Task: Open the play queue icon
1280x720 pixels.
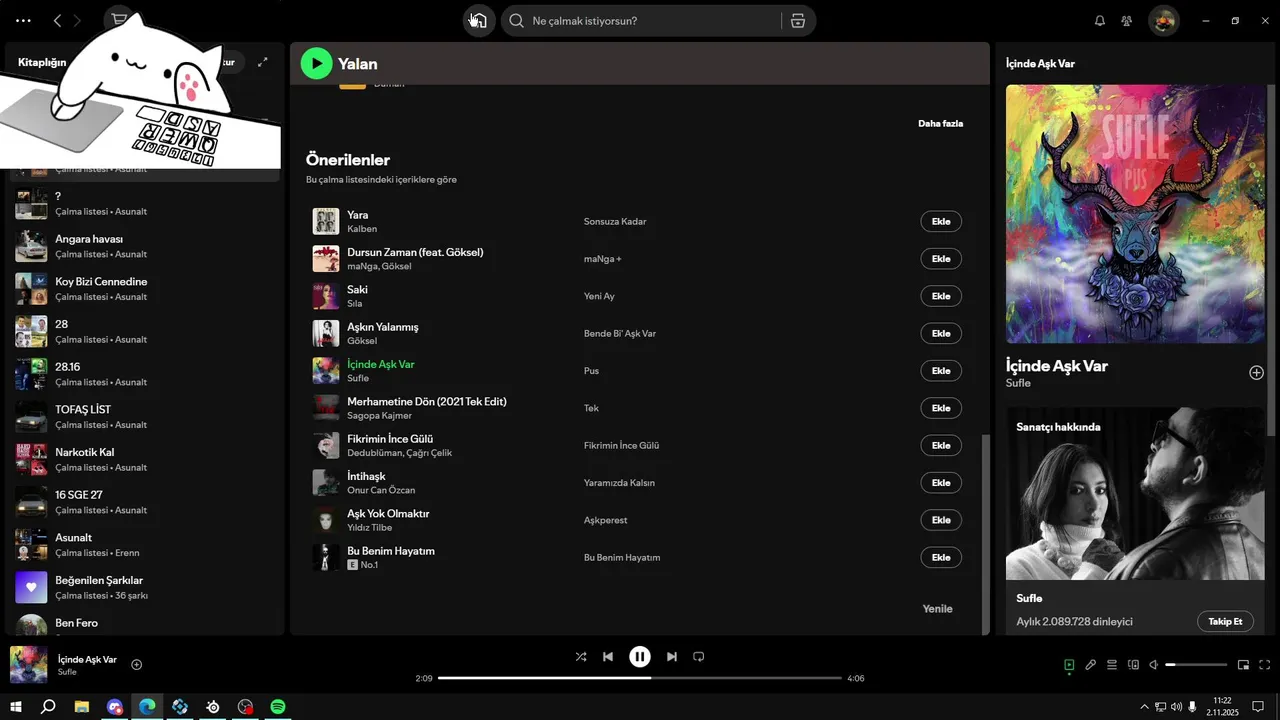Action: [1112, 665]
